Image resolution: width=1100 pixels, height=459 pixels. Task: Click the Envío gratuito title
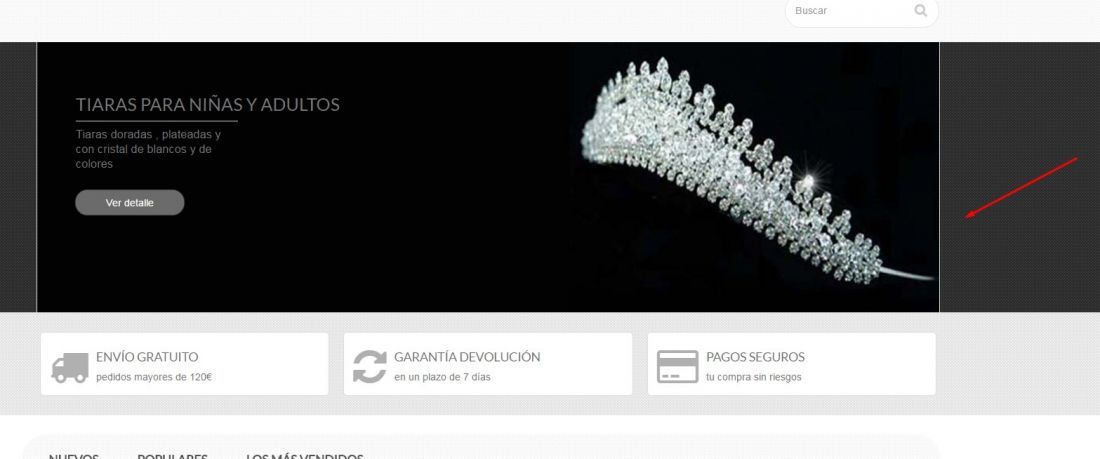click(147, 357)
